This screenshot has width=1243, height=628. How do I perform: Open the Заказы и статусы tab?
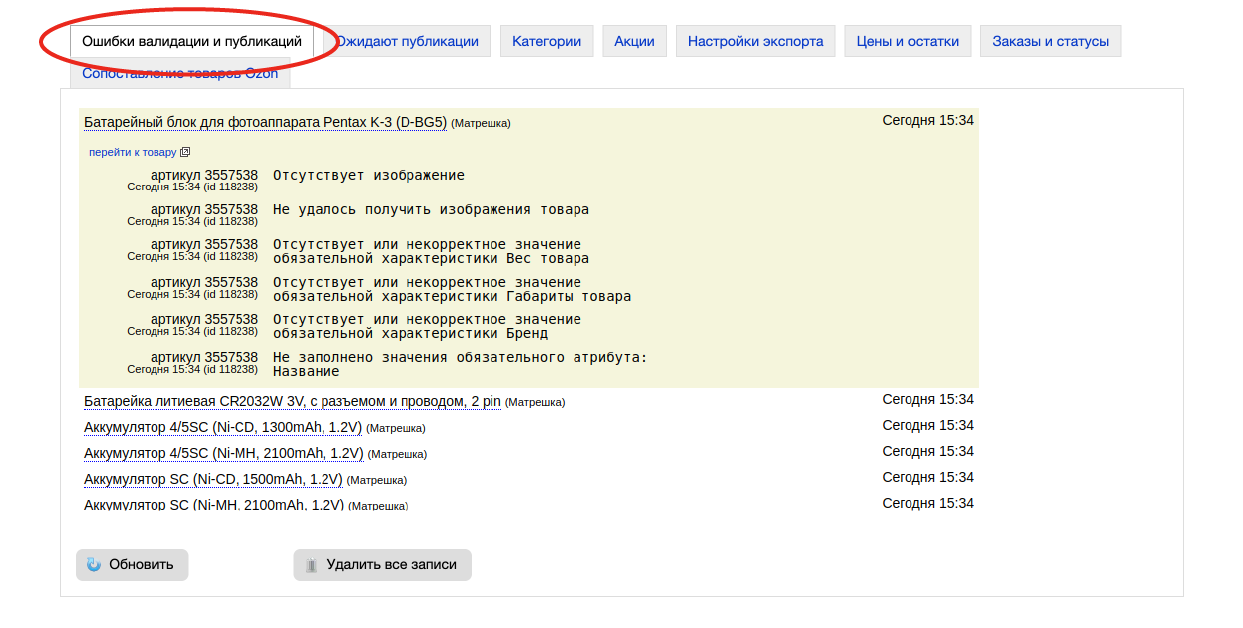pyautogui.click(x=1050, y=41)
